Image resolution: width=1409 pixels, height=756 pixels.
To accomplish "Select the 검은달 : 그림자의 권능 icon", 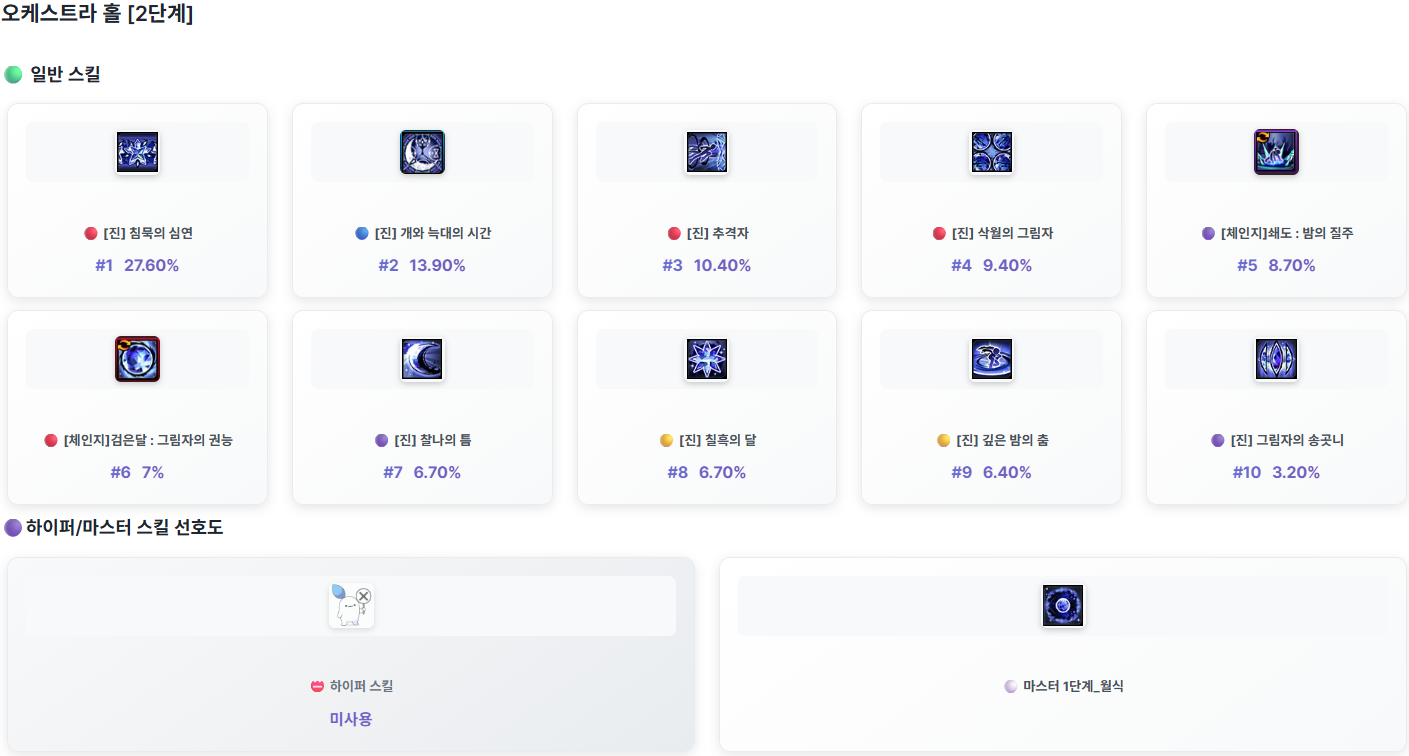I will [x=137, y=359].
